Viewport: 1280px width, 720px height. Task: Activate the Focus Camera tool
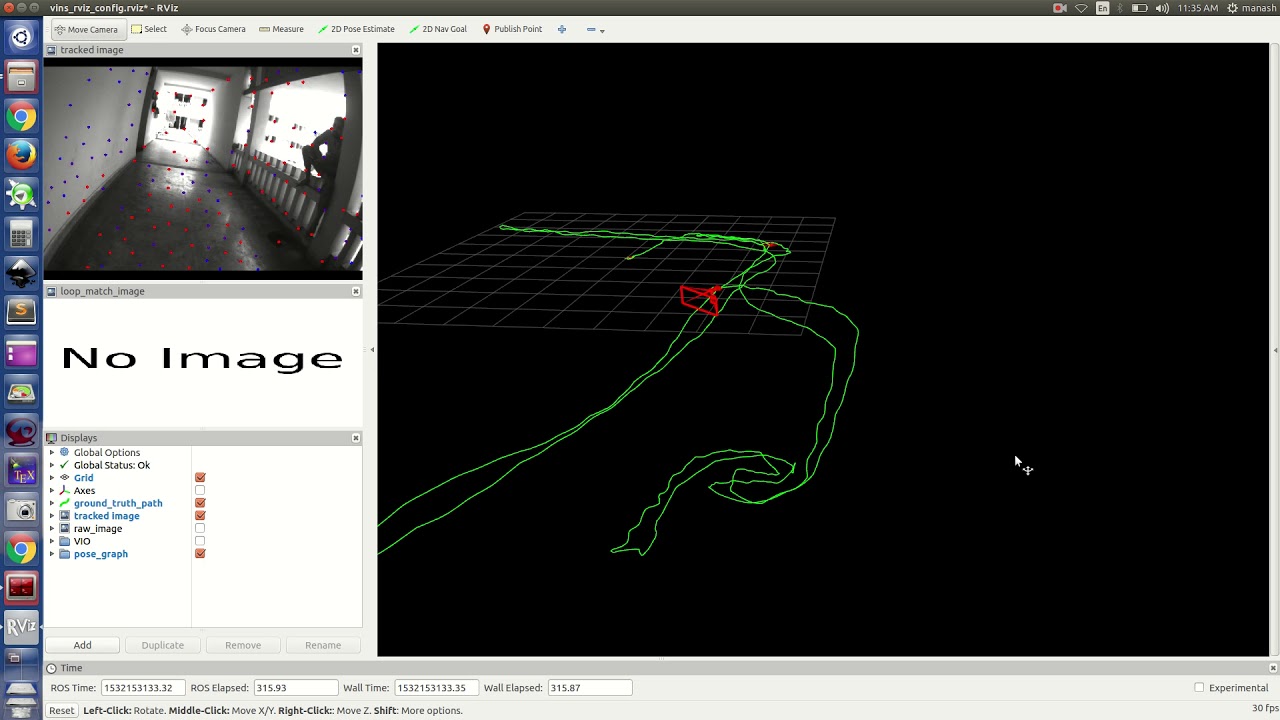[213, 29]
